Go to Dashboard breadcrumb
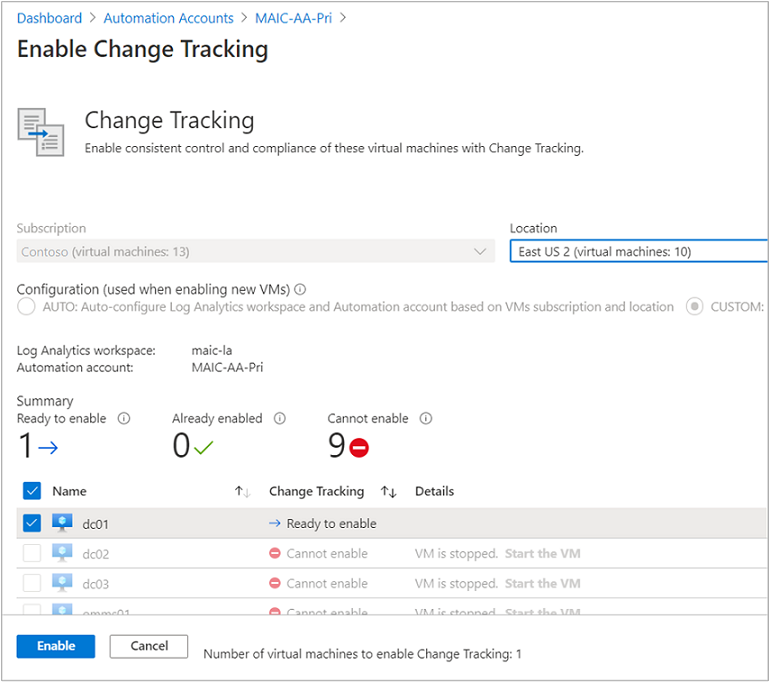Image resolution: width=770 pixels, height=682 pixels. pyautogui.click(x=49, y=18)
